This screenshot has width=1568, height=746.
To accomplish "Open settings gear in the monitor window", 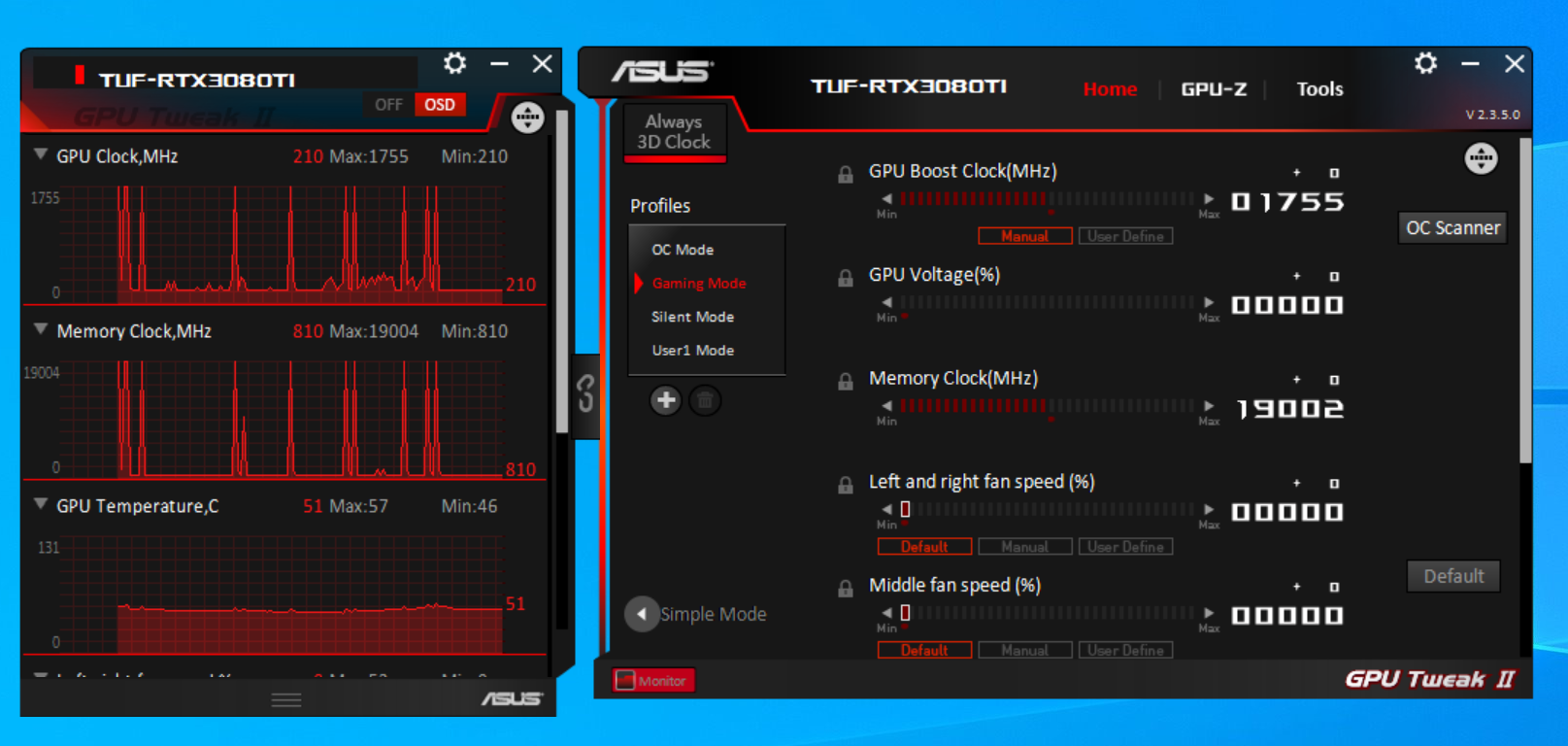I will point(454,64).
